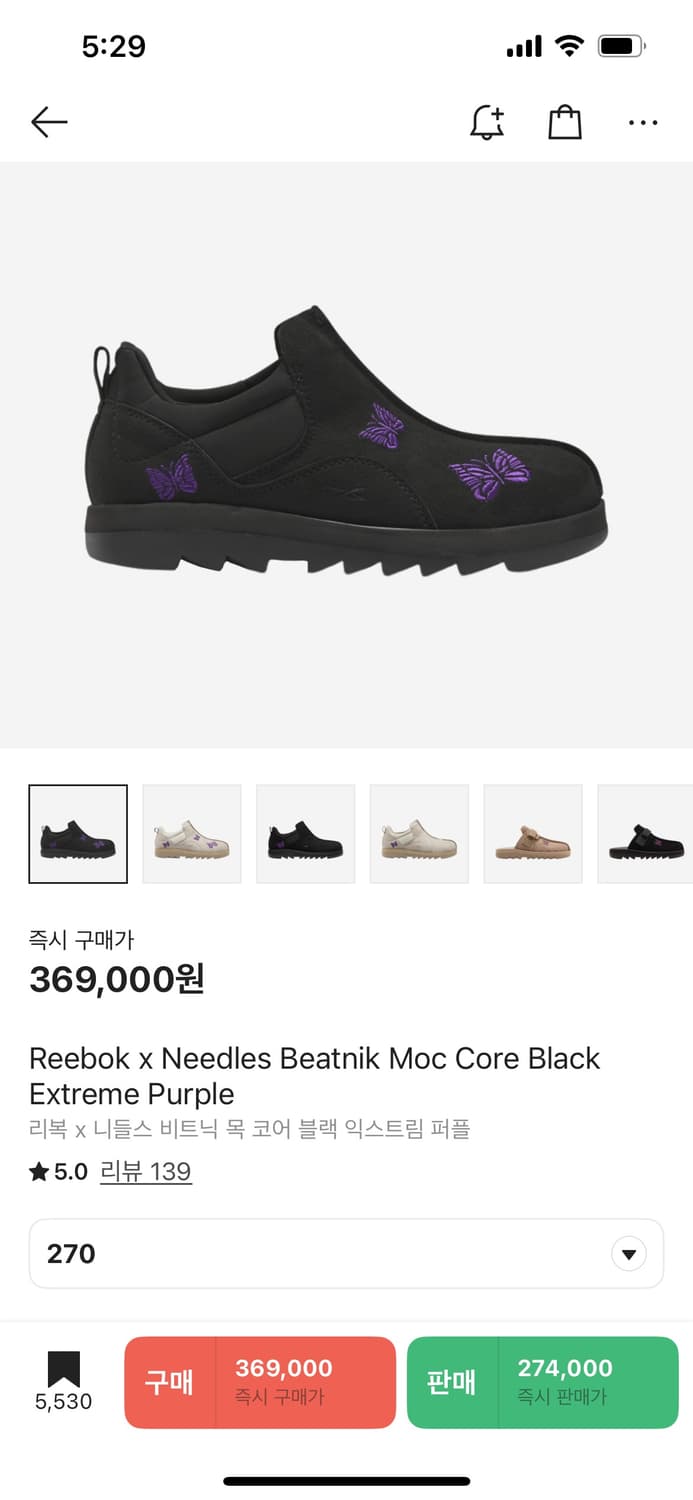Screen dimensions: 693x1500
Task: Select the third black shoe thumbnail
Action: [306, 834]
